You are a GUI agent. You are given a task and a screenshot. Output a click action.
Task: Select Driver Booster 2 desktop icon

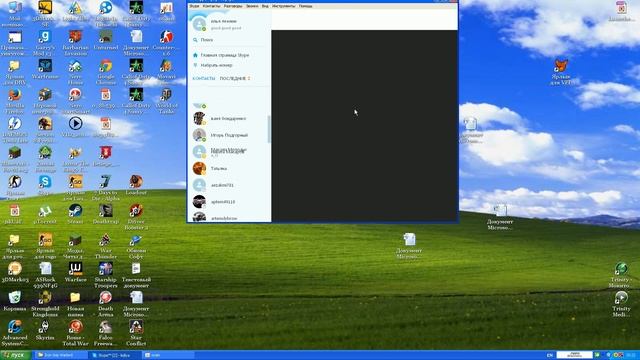coord(136,216)
